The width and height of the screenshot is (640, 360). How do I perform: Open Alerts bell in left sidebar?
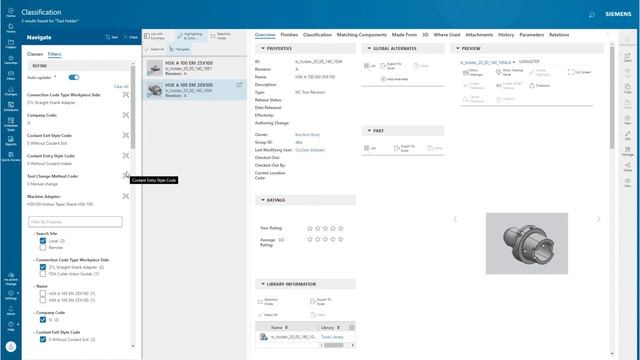point(11,311)
